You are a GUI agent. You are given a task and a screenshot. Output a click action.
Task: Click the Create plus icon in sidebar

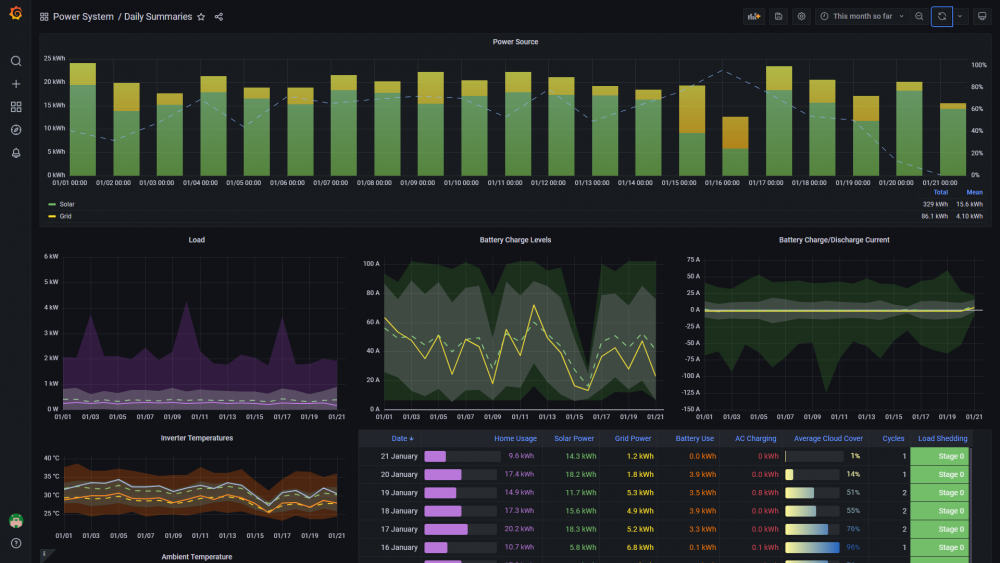point(16,84)
